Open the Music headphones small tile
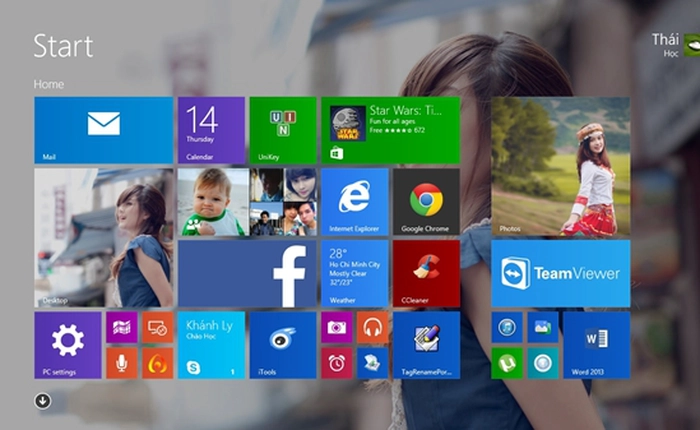This screenshot has width=700, height=430. [x=373, y=327]
